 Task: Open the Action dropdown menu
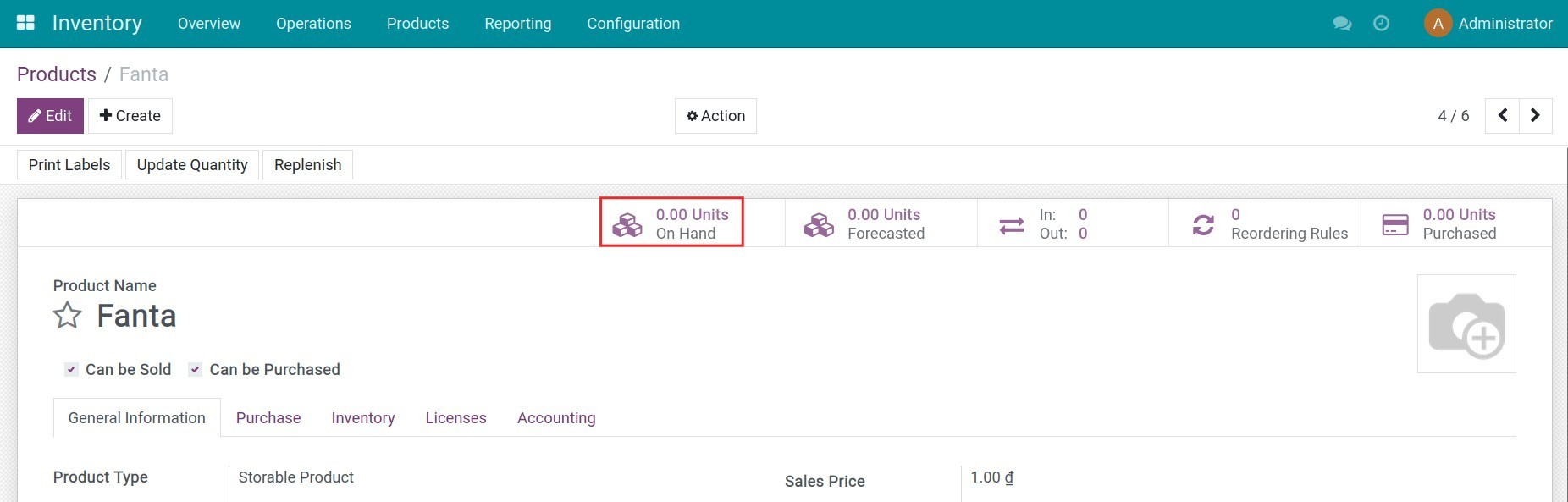coord(715,116)
